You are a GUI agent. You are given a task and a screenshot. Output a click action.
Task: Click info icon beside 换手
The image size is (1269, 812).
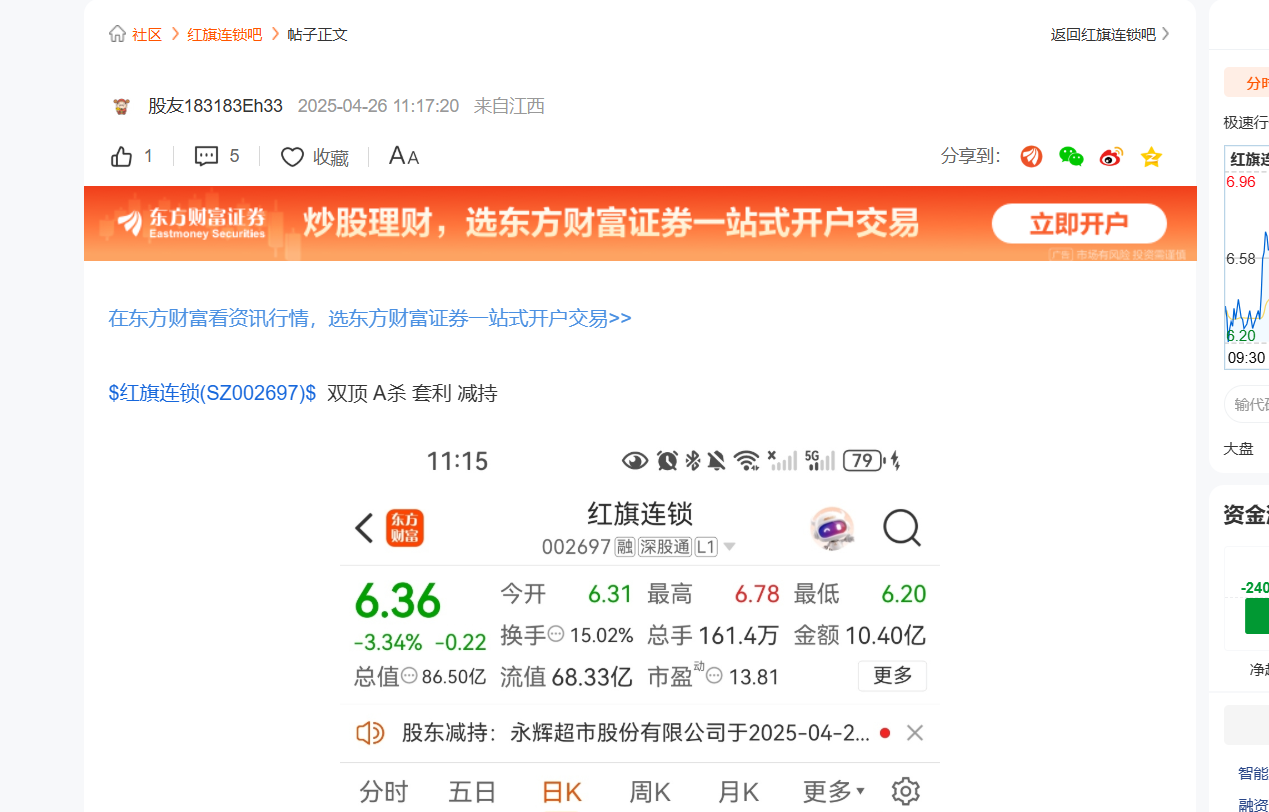pyautogui.click(x=556, y=634)
